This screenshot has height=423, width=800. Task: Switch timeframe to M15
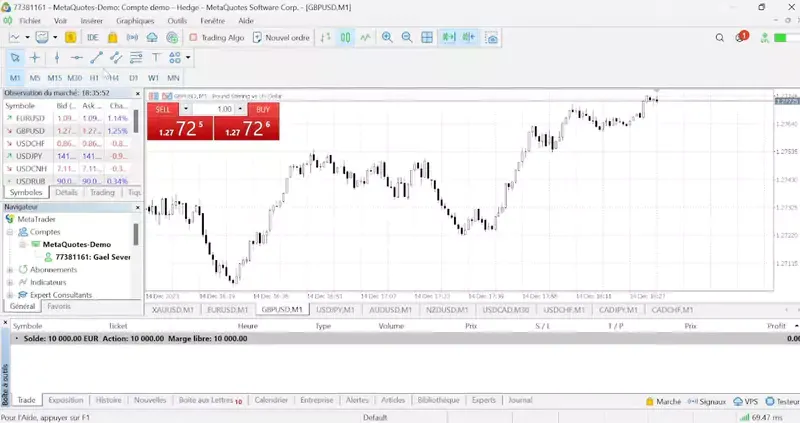pyautogui.click(x=55, y=78)
